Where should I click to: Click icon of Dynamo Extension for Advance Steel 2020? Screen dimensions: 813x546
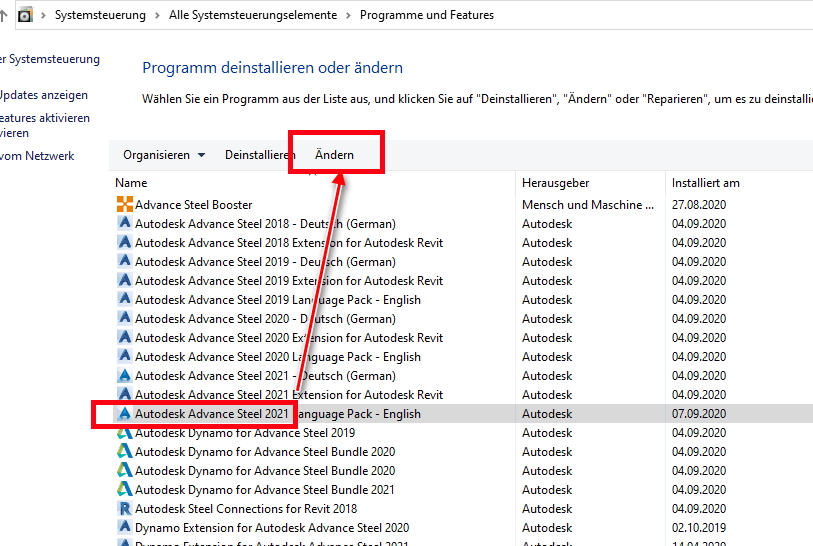click(x=124, y=527)
